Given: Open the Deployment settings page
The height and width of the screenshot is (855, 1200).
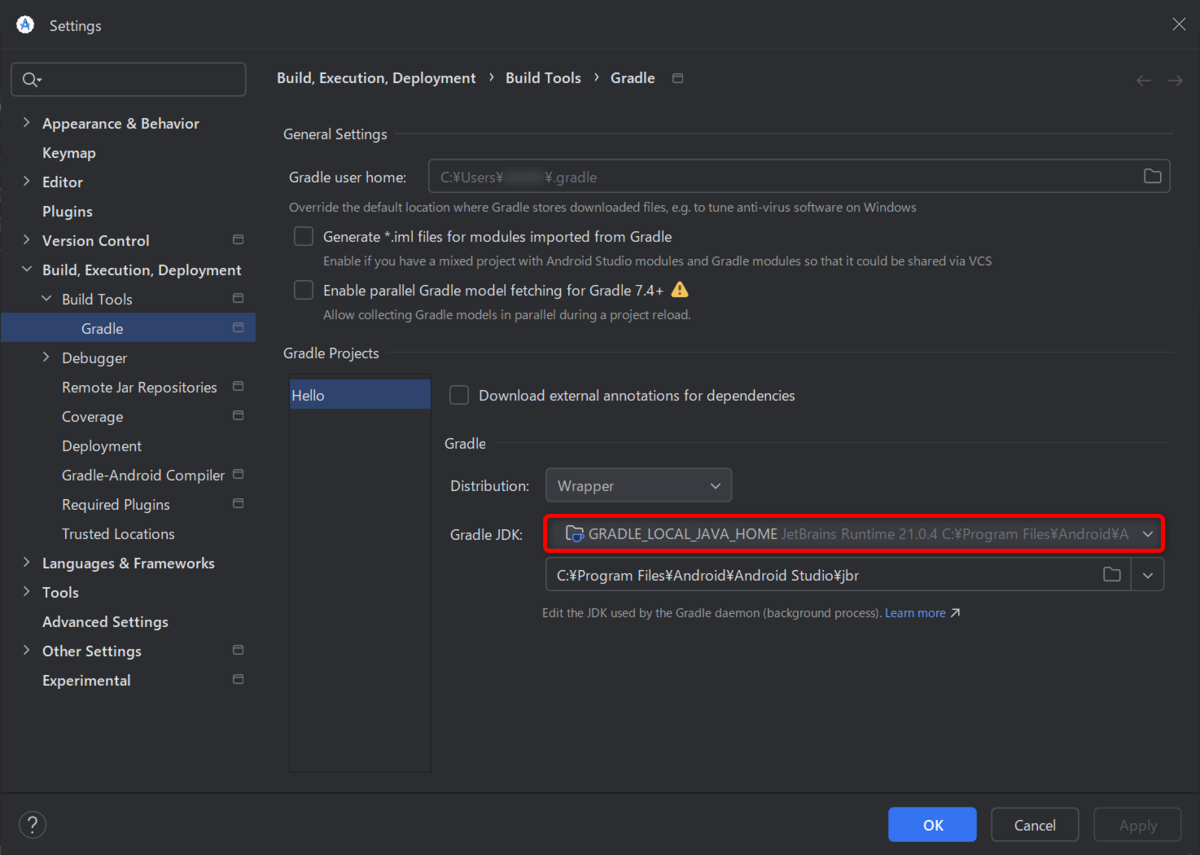Looking at the screenshot, I should (102, 446).
